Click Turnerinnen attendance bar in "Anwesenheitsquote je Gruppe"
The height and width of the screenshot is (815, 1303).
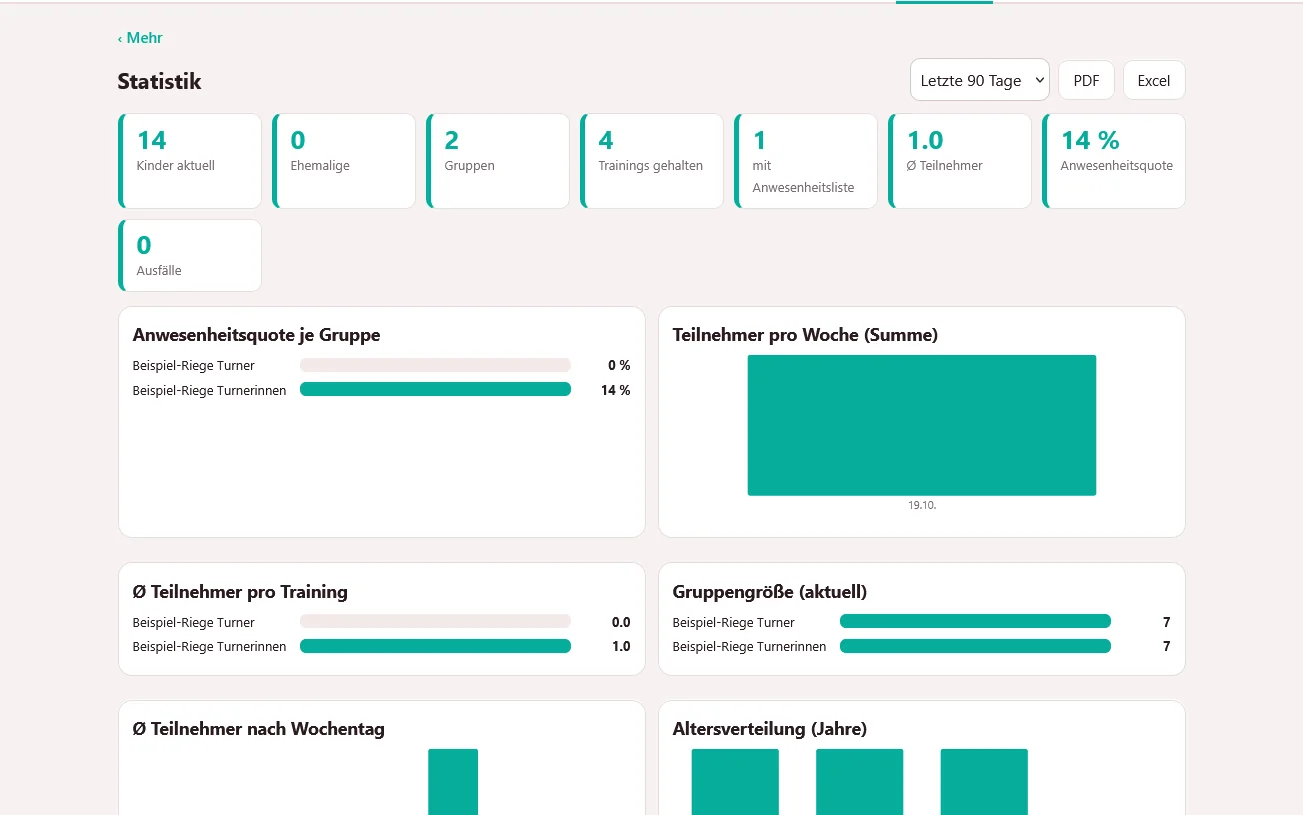point(435,389)
